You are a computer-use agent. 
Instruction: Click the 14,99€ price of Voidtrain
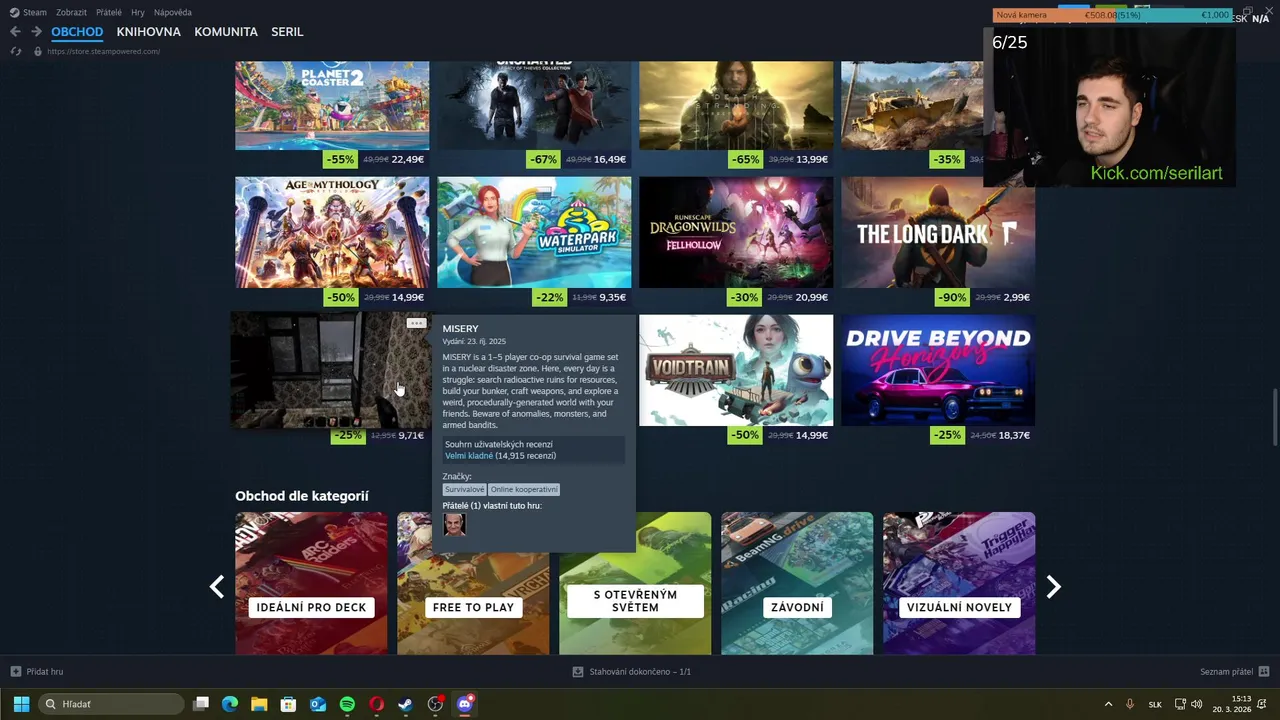(812, 435)
